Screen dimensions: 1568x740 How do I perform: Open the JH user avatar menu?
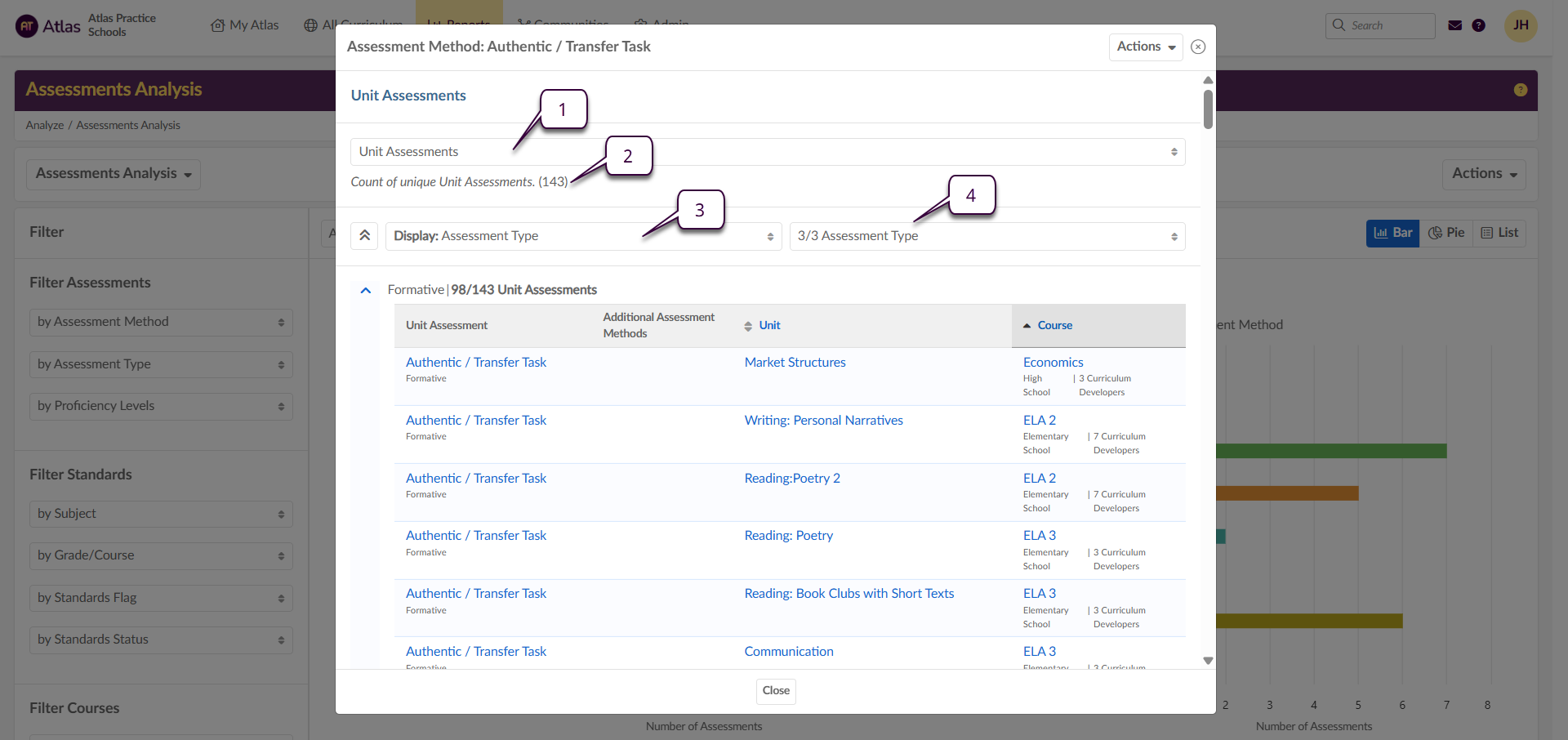(1520, 25)
